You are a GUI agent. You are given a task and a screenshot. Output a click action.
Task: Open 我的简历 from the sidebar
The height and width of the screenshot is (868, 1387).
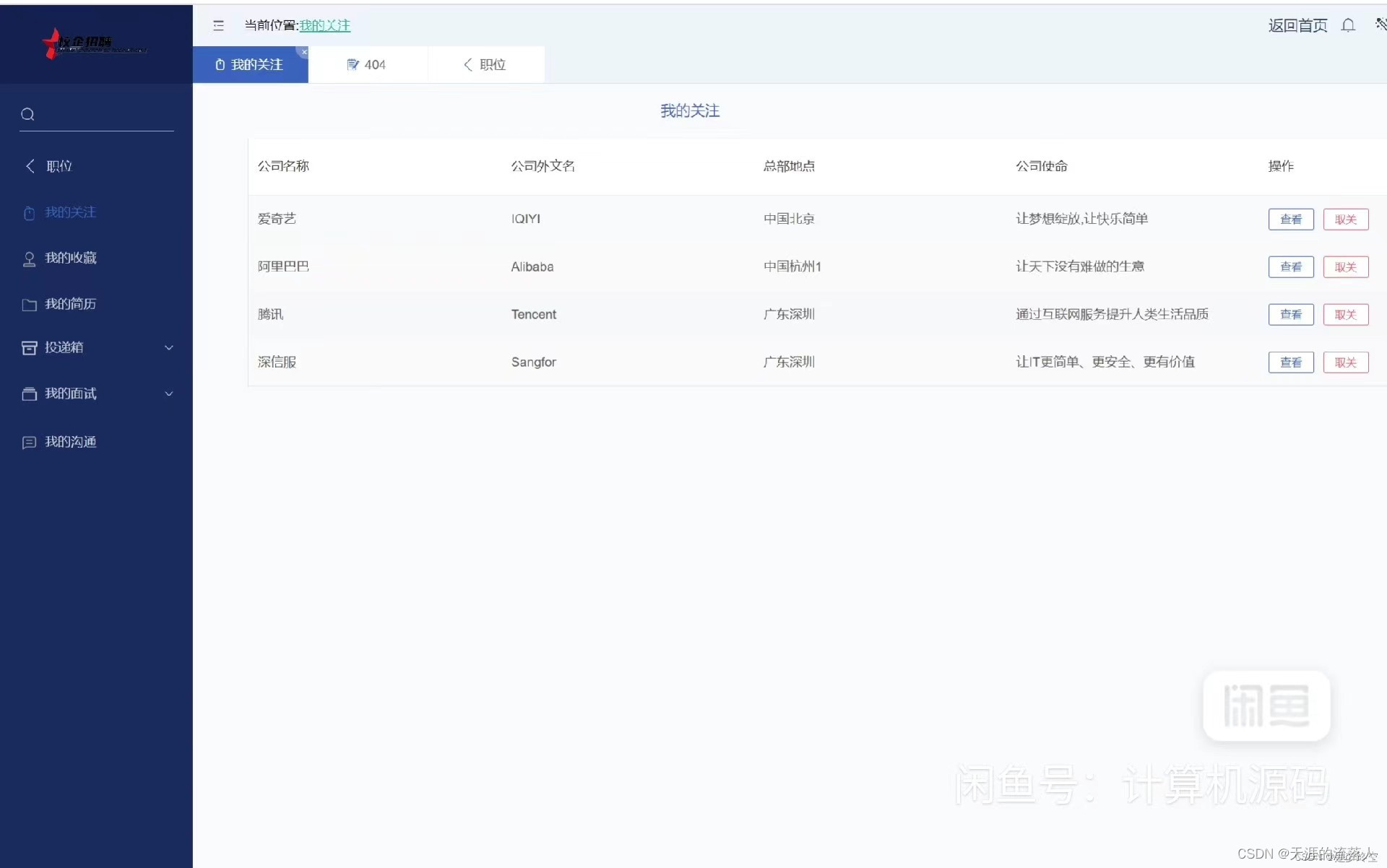pyautogui.click(x=70, y=304)
